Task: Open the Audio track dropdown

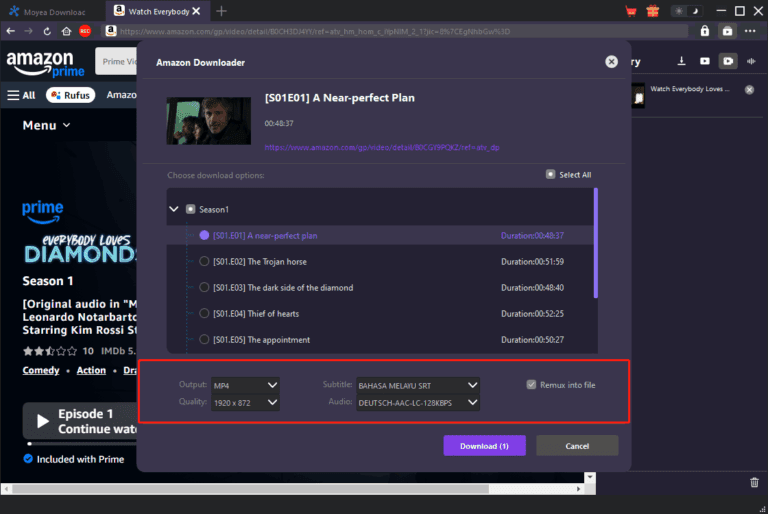Action: 418,403
